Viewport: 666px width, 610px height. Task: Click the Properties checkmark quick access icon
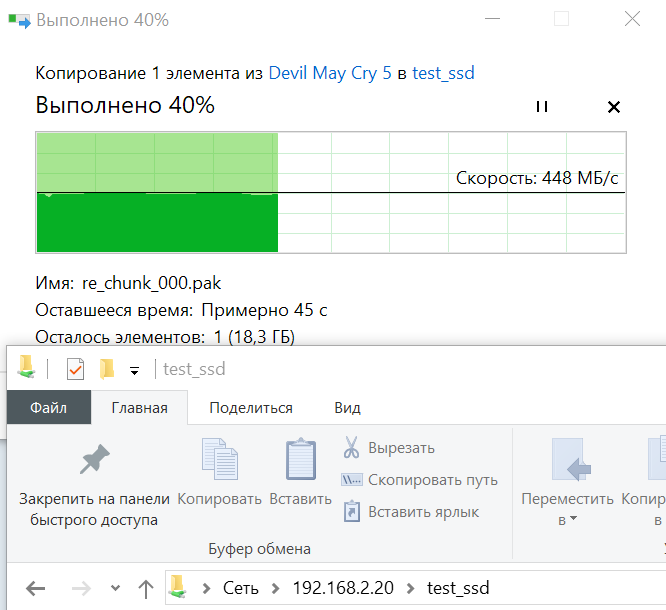[x=75, y=369]
